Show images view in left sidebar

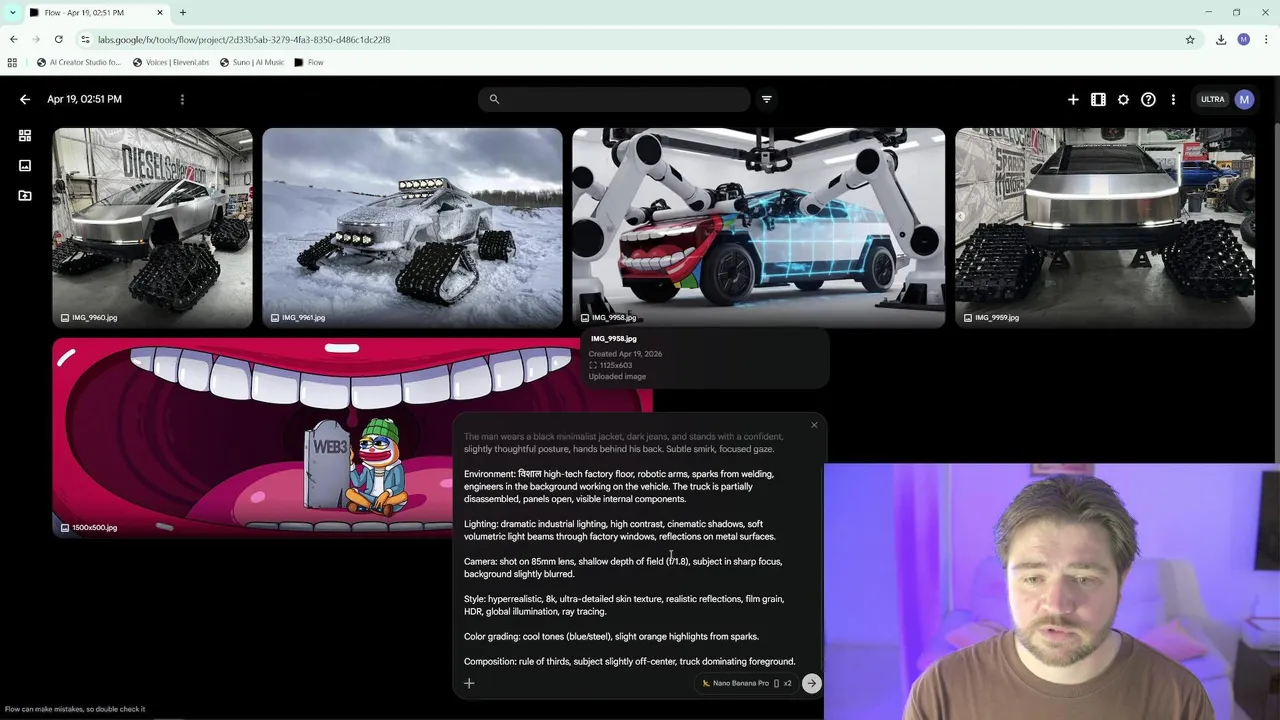[x=25, y=165]
